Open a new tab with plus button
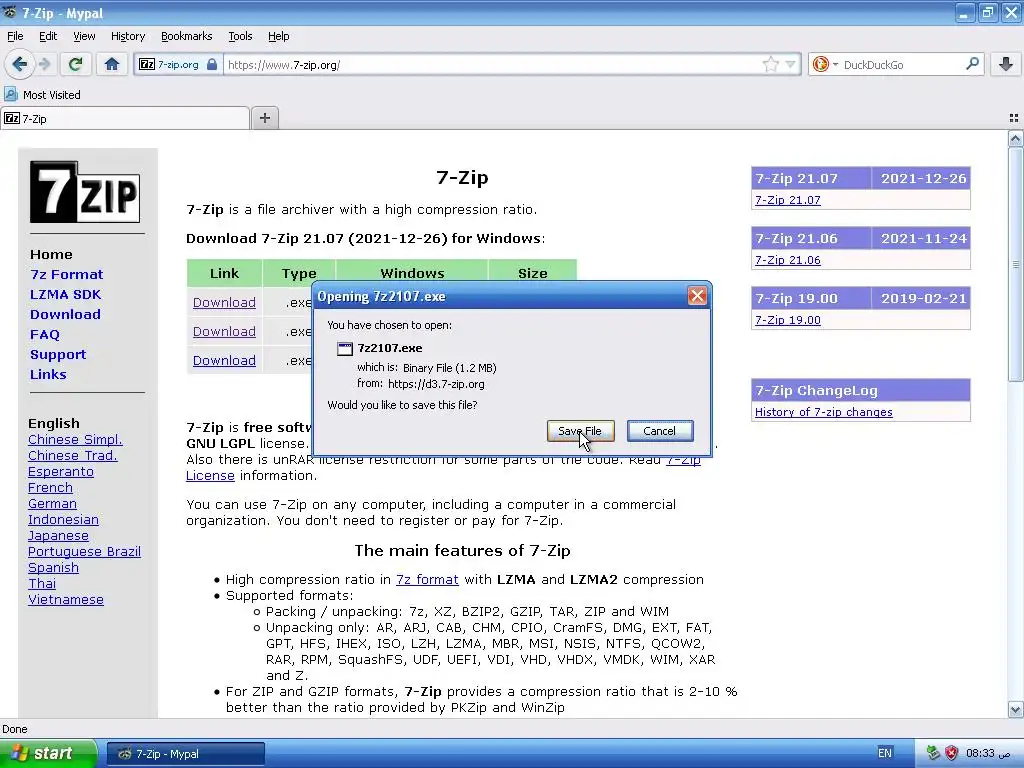The width and height of the screenshot is (1024, 768). [264, 118]
